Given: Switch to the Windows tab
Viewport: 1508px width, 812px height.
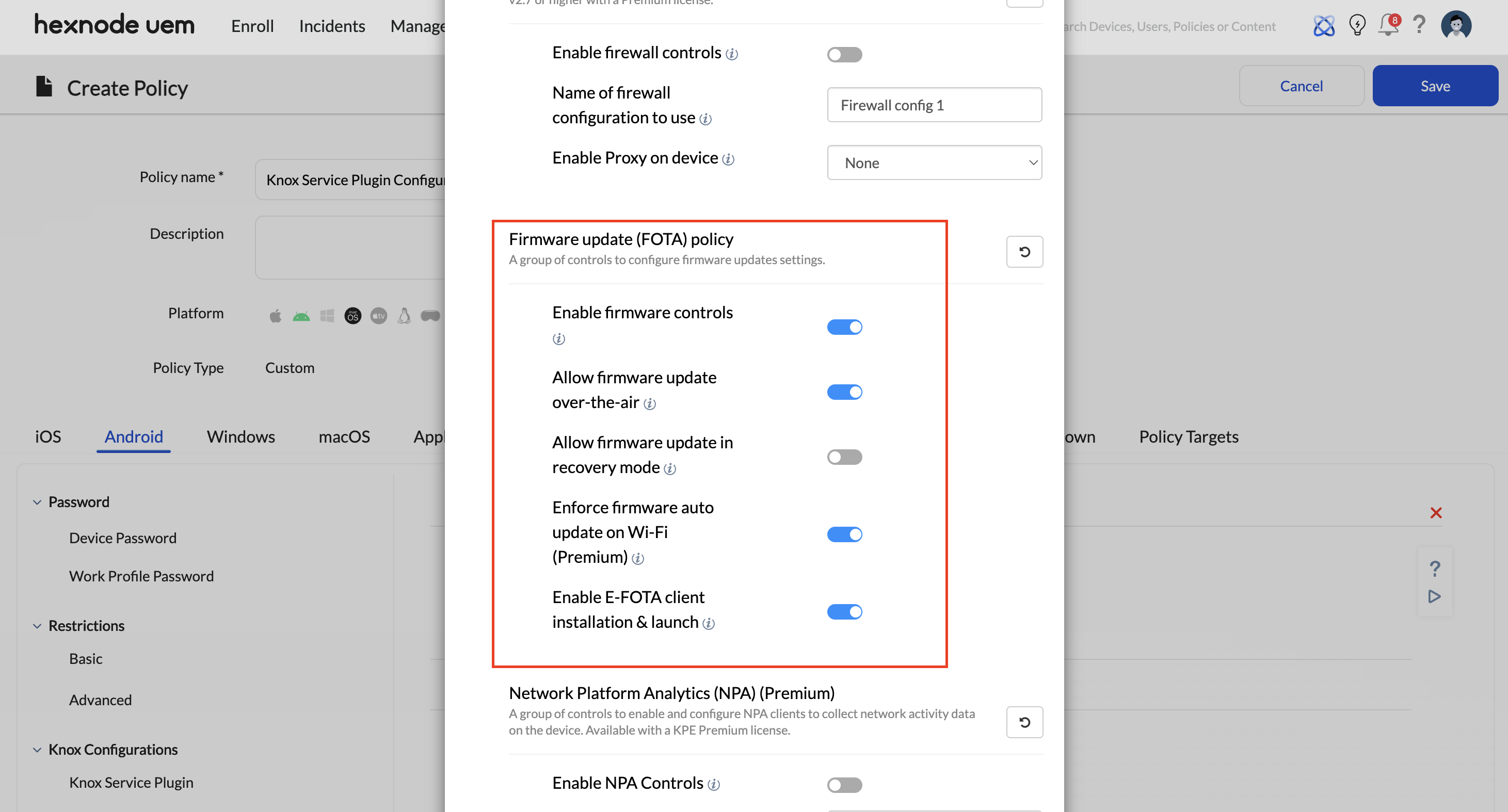Looking at the screenshot, I should tap(240, 437).
